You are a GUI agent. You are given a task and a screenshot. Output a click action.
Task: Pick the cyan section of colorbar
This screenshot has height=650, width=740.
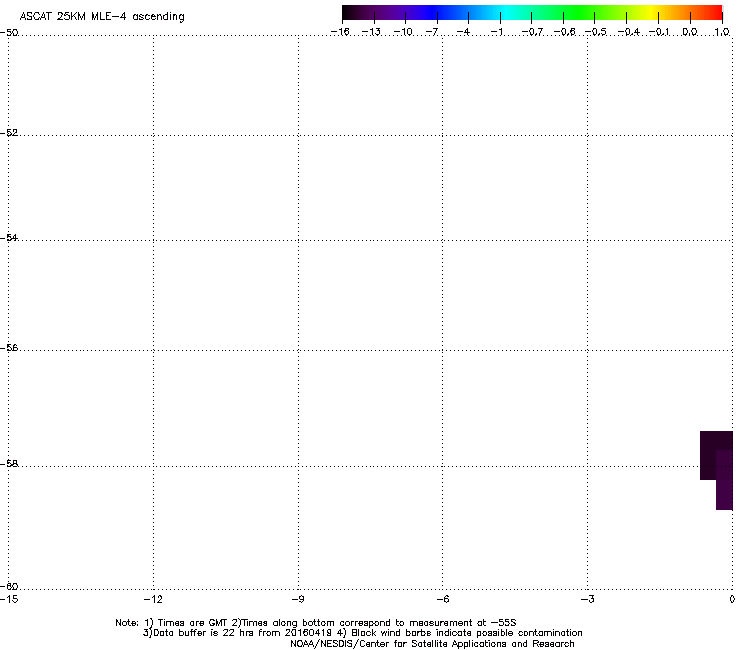point(505,13)
